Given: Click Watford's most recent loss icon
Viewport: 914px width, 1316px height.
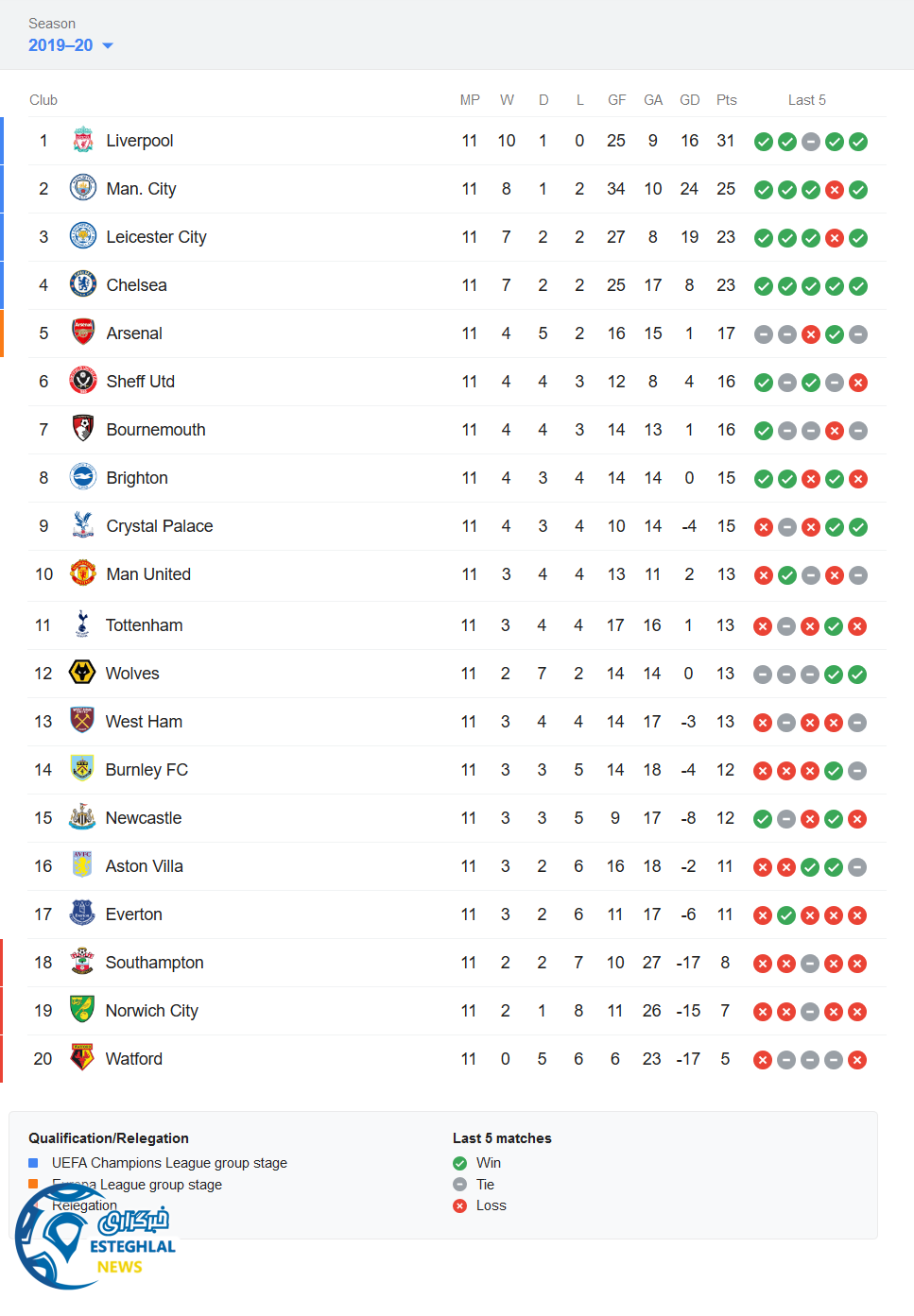Looking at the screenshot, I should click(x=857, y=1060).
